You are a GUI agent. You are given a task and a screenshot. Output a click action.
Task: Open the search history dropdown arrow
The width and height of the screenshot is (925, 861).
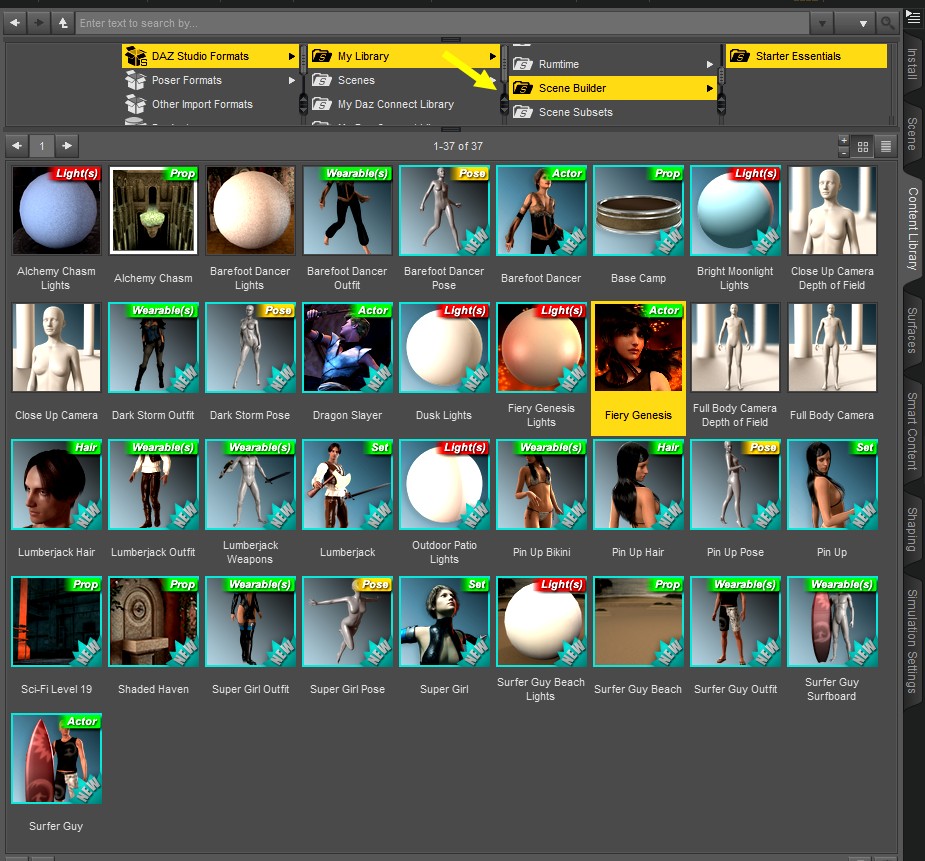pos(822,24)
